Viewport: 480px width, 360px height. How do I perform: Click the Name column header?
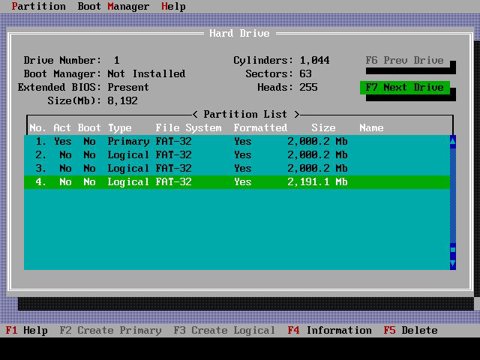371,128
